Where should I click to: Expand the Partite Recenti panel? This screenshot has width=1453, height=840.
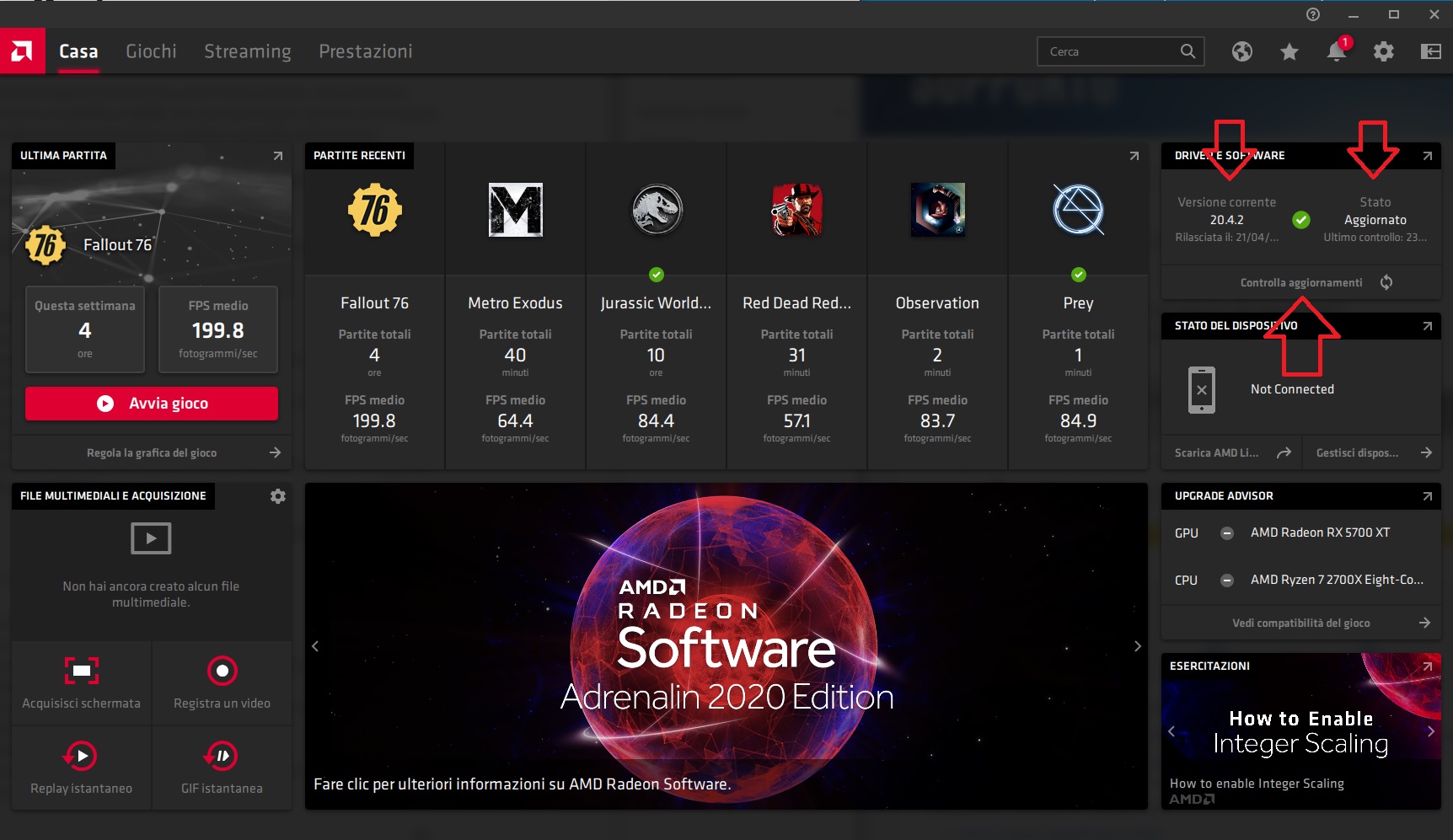(1134, 156)
